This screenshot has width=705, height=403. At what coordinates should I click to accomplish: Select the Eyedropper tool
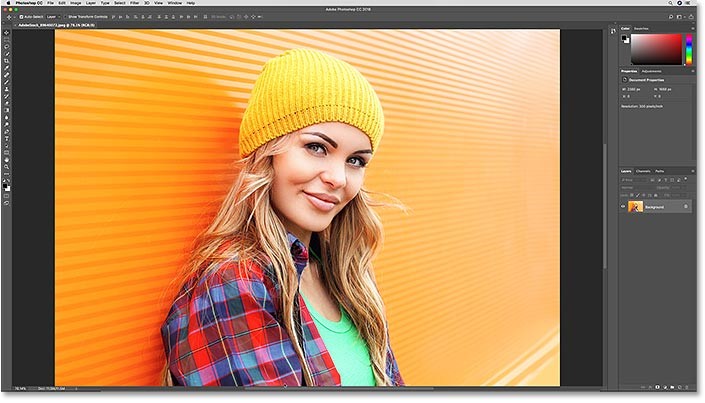pos(6,68)
